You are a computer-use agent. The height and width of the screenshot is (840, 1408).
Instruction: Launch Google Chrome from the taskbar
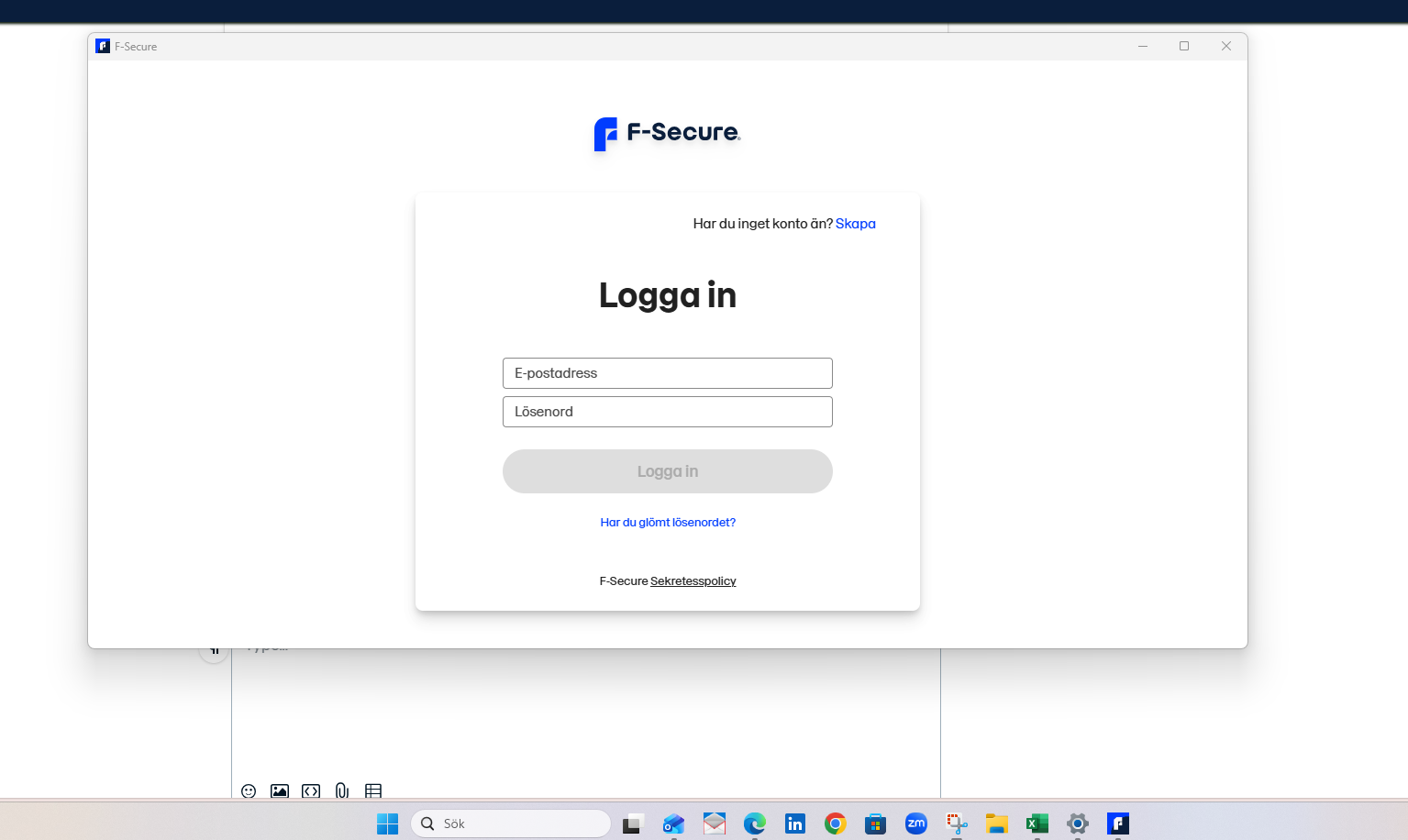(x=835, y=823)
